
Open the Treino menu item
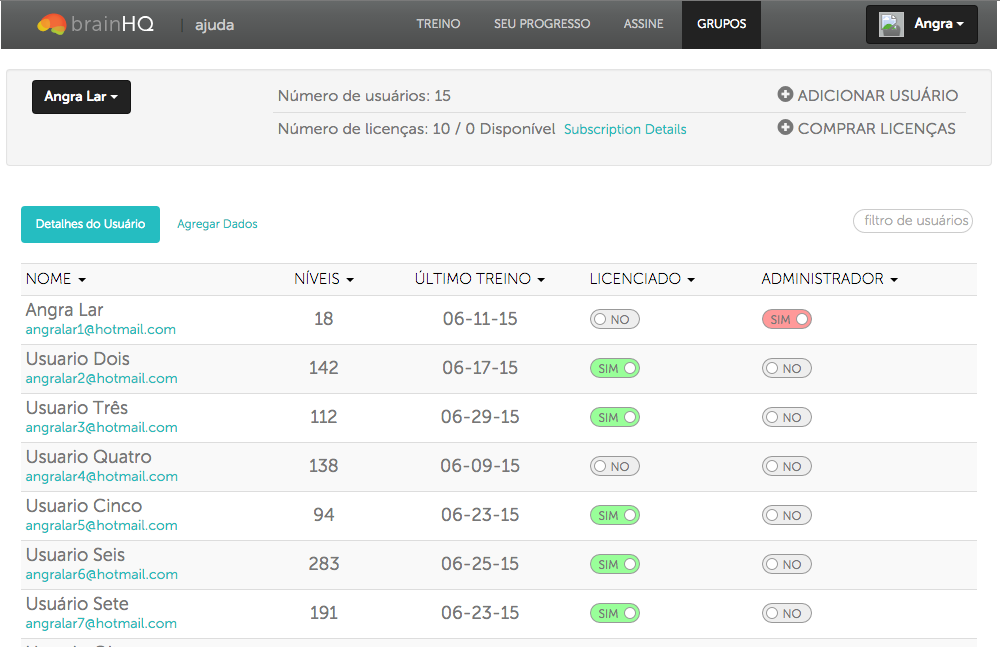pos(438,24)
